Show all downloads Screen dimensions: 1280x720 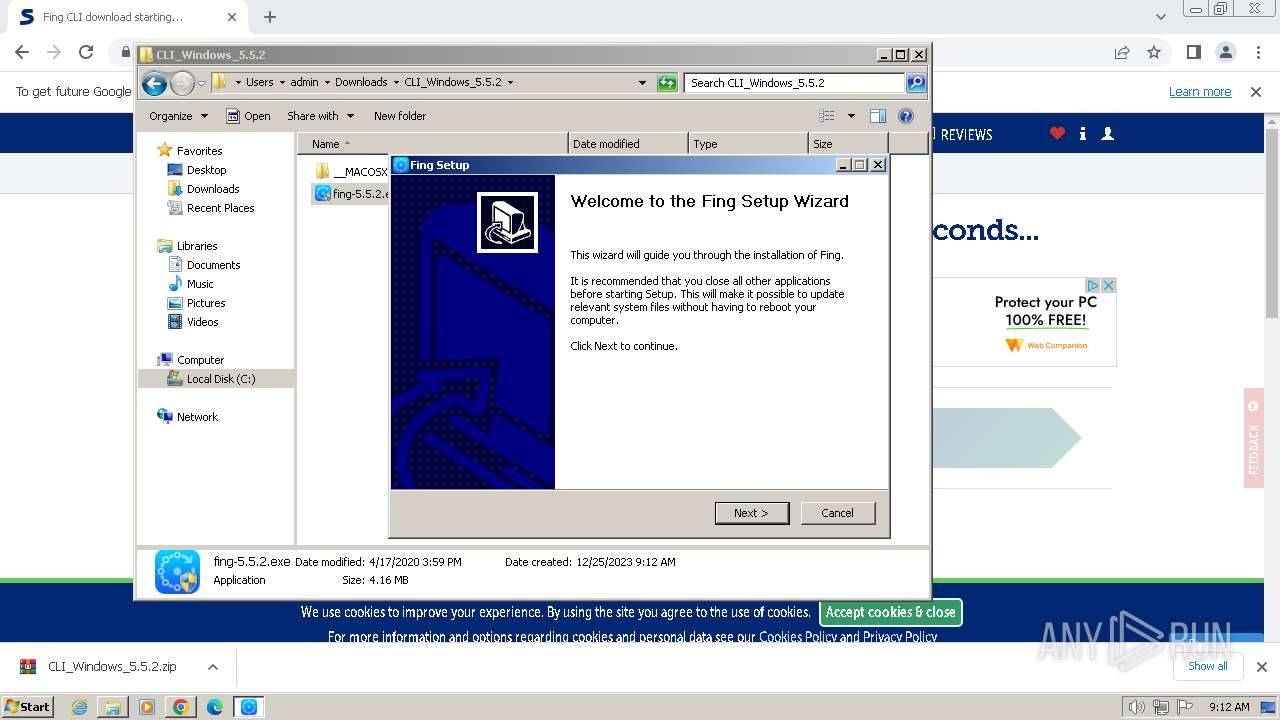coord(1207,666)
